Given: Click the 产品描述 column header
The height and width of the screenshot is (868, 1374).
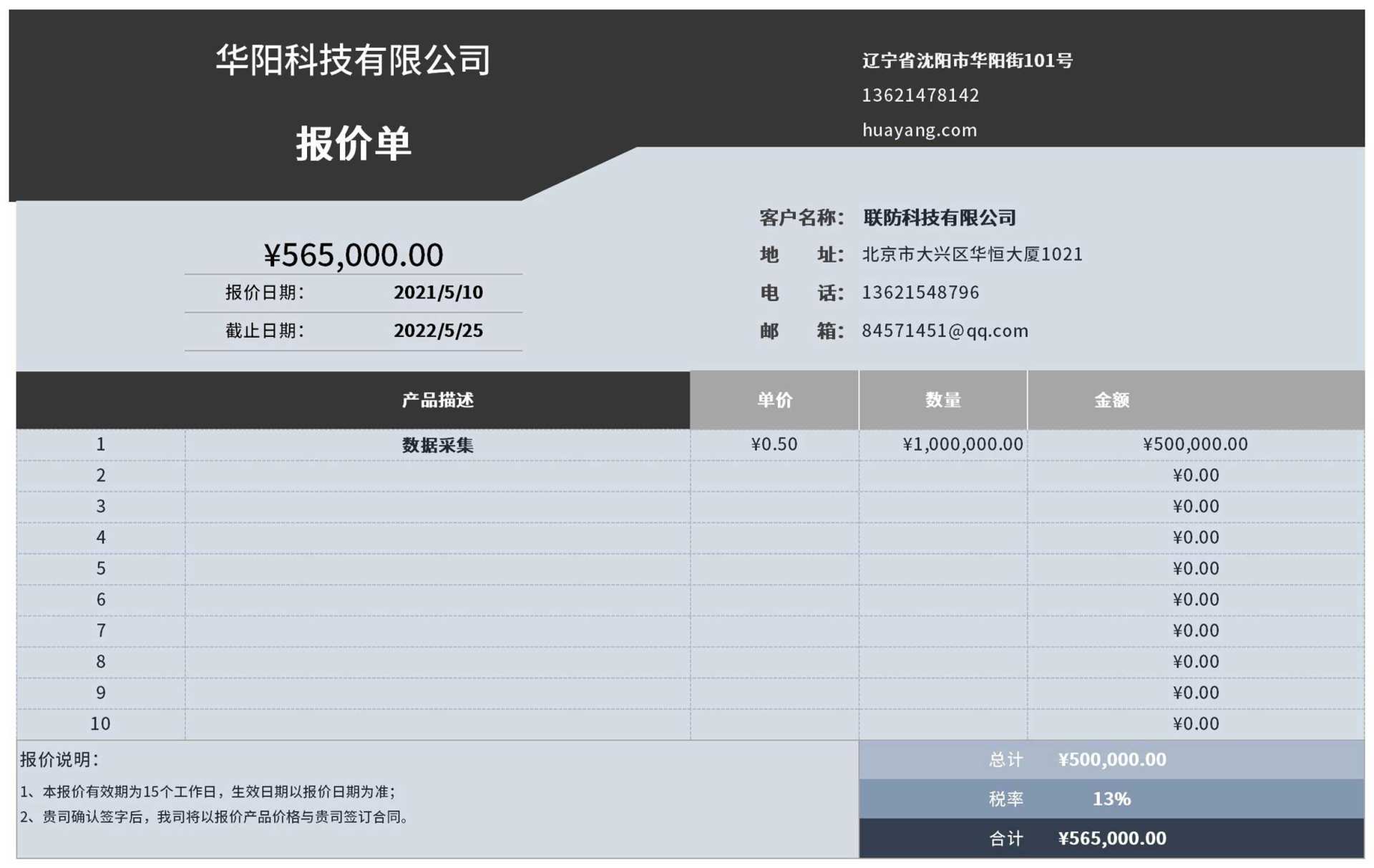Looking at the screenshot, I should (x=438, y=400).
